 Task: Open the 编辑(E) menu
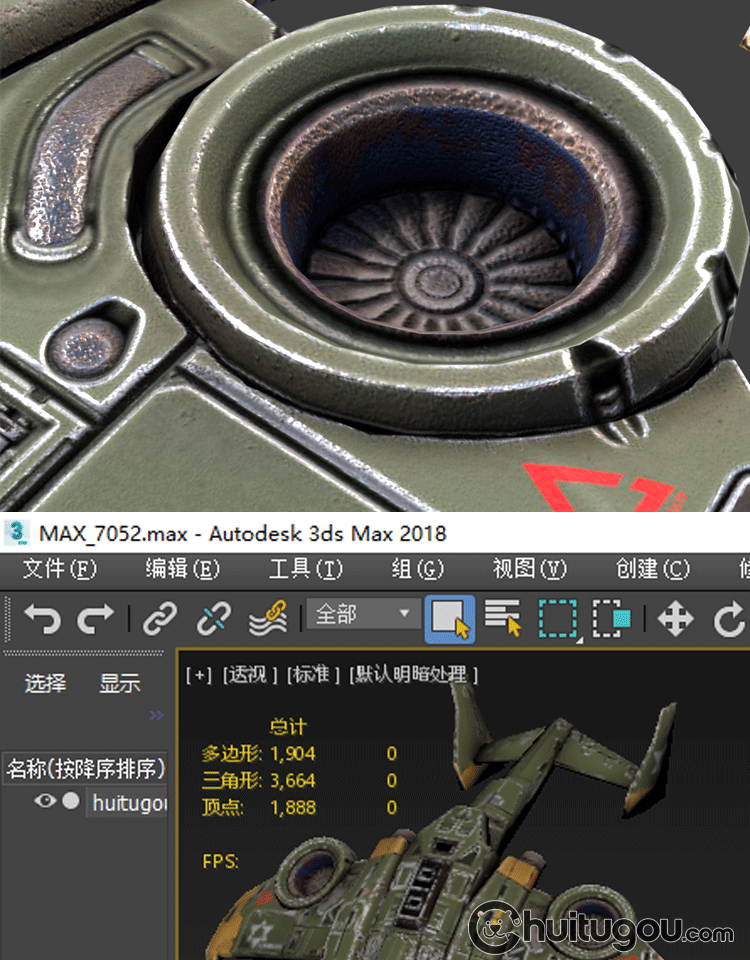pos(182,569)
